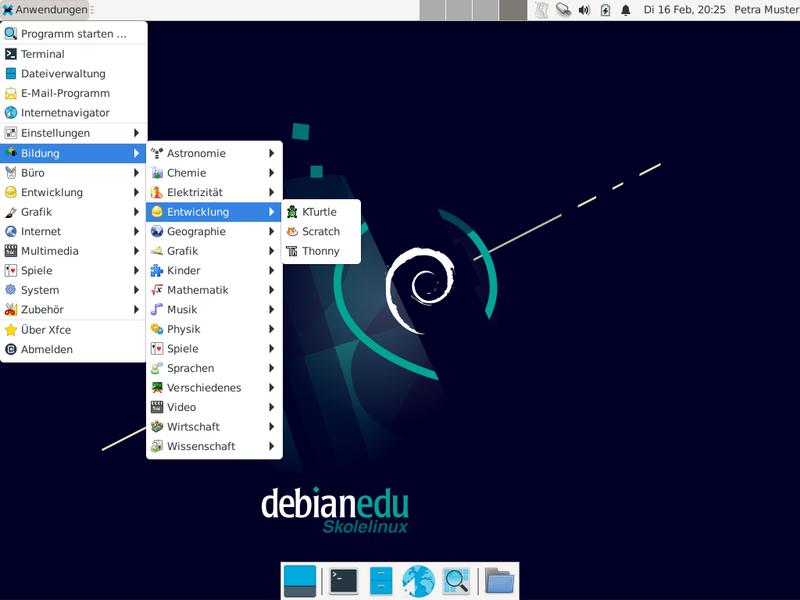Image resolution: width=800 pixels, height=600 pixels.
Task: Open the Verschiedenes category
Action: [x=214, y=388]
